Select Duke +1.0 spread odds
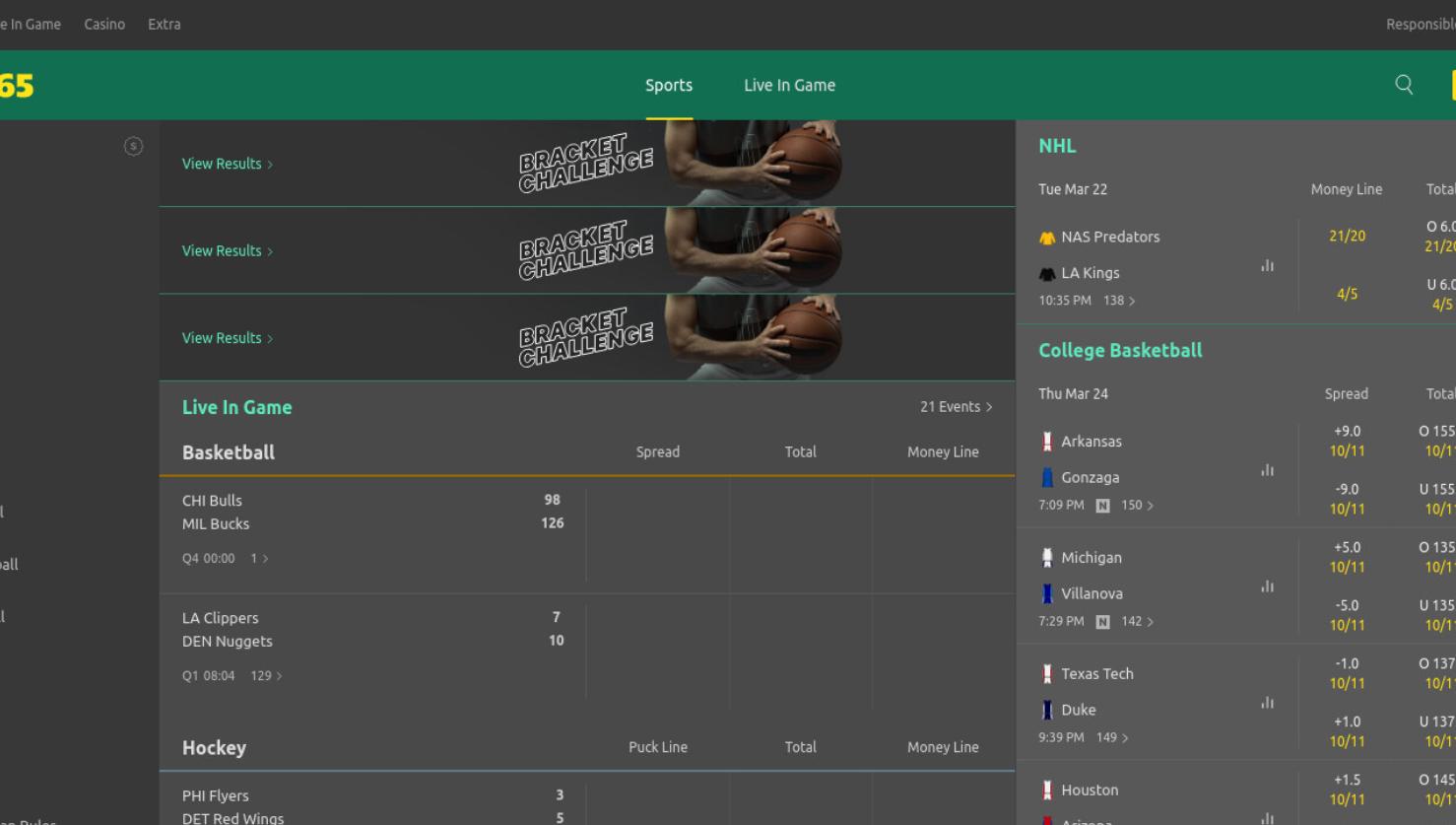1456x825 pixels. (x=1347, y=732)
